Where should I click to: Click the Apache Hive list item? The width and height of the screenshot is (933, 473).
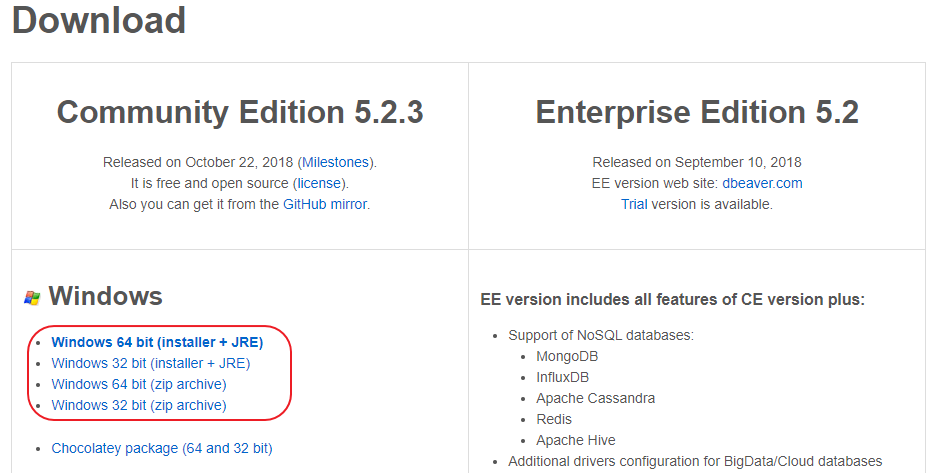click(576, 440)
